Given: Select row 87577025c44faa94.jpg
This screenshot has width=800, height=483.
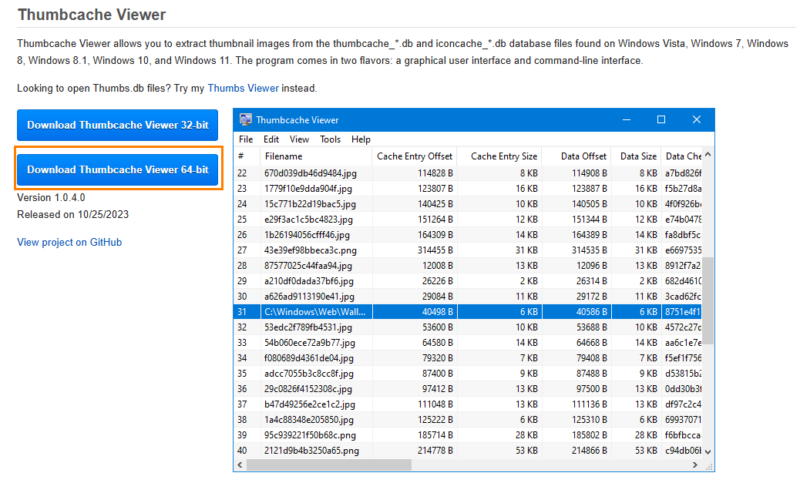Looking at the screenshot, I should point(468,266).
